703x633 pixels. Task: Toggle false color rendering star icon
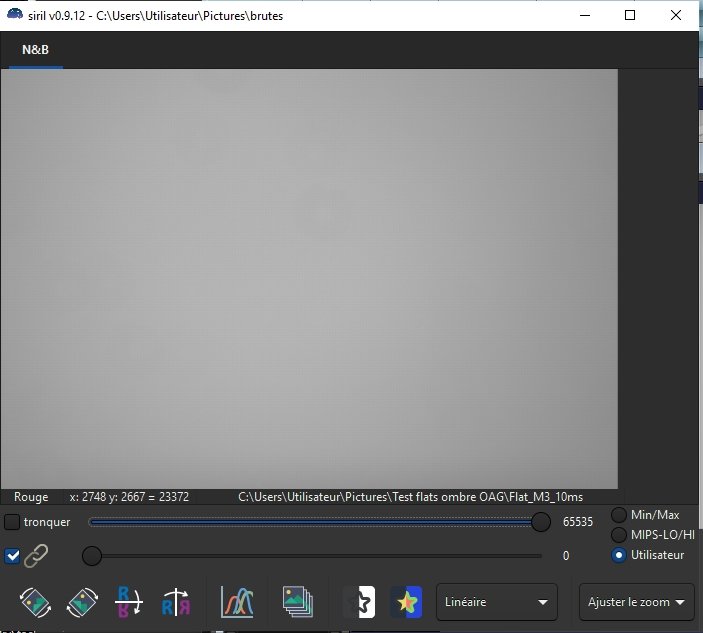[x=407, y=602]
